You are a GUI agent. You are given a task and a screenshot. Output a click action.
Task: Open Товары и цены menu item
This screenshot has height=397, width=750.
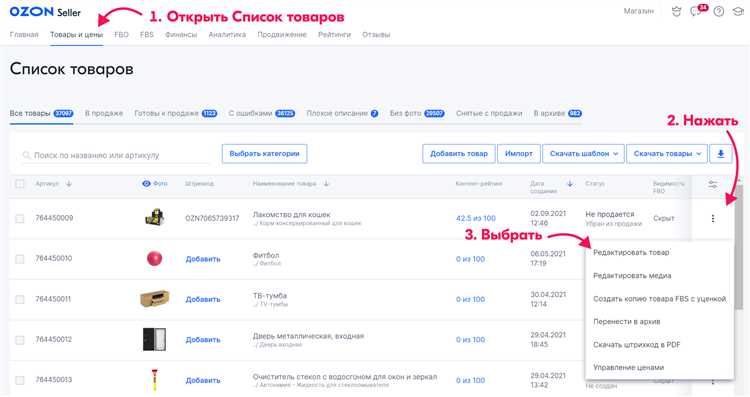[77, 34]
